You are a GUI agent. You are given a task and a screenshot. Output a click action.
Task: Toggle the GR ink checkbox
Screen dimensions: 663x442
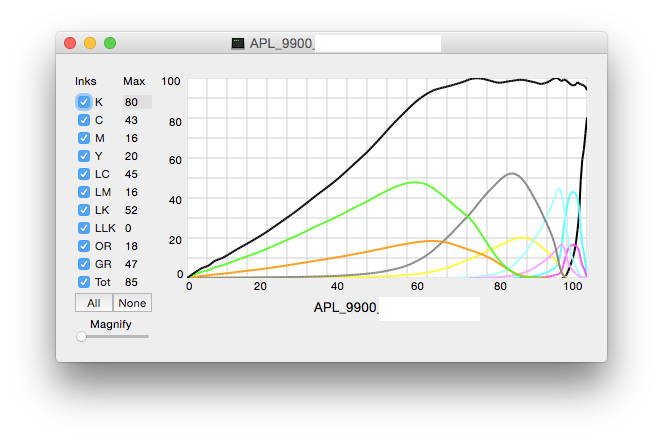(84, 264)
